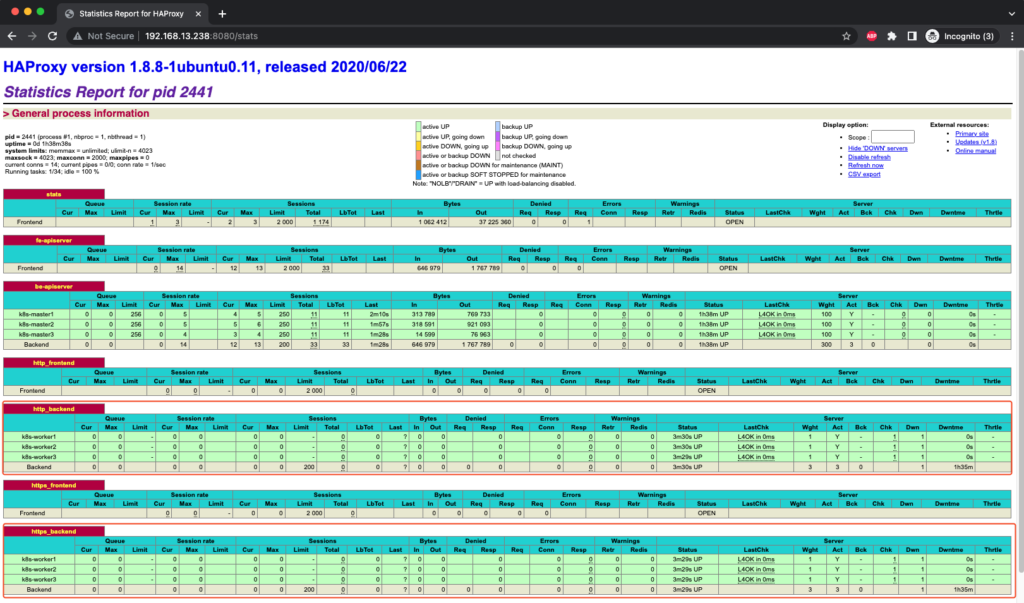
Task: Select k8s-worker2 under http_backend
Action: tap(39, 447)
